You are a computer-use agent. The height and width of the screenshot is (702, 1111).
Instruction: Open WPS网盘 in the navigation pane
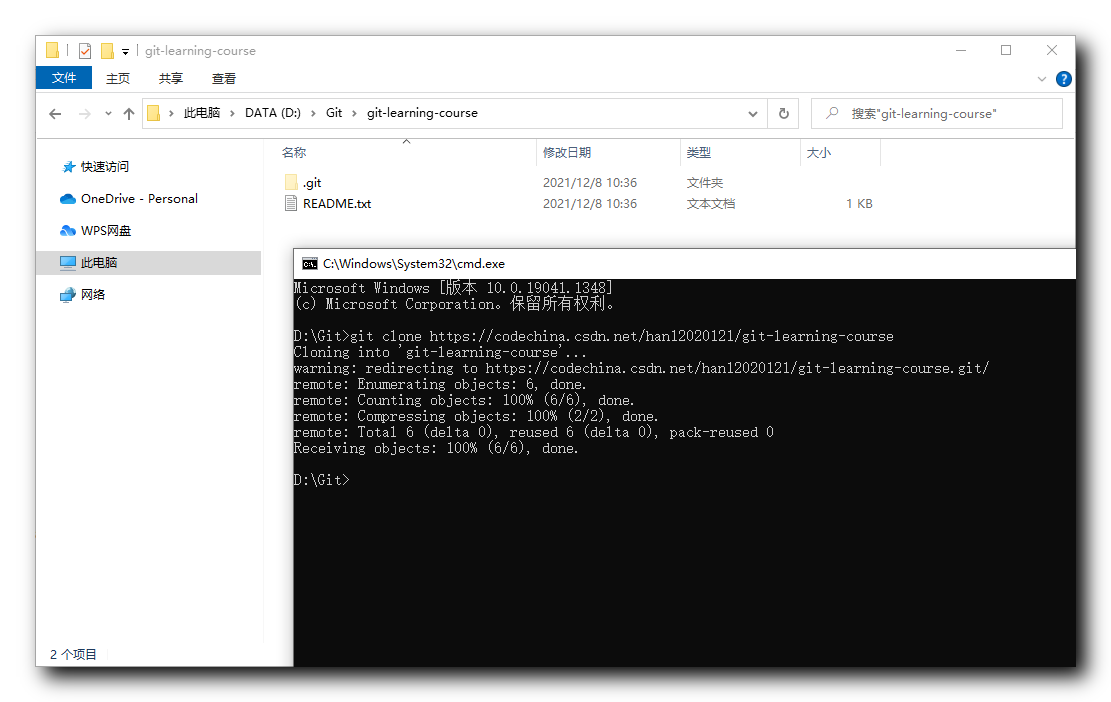click(106, 230)
